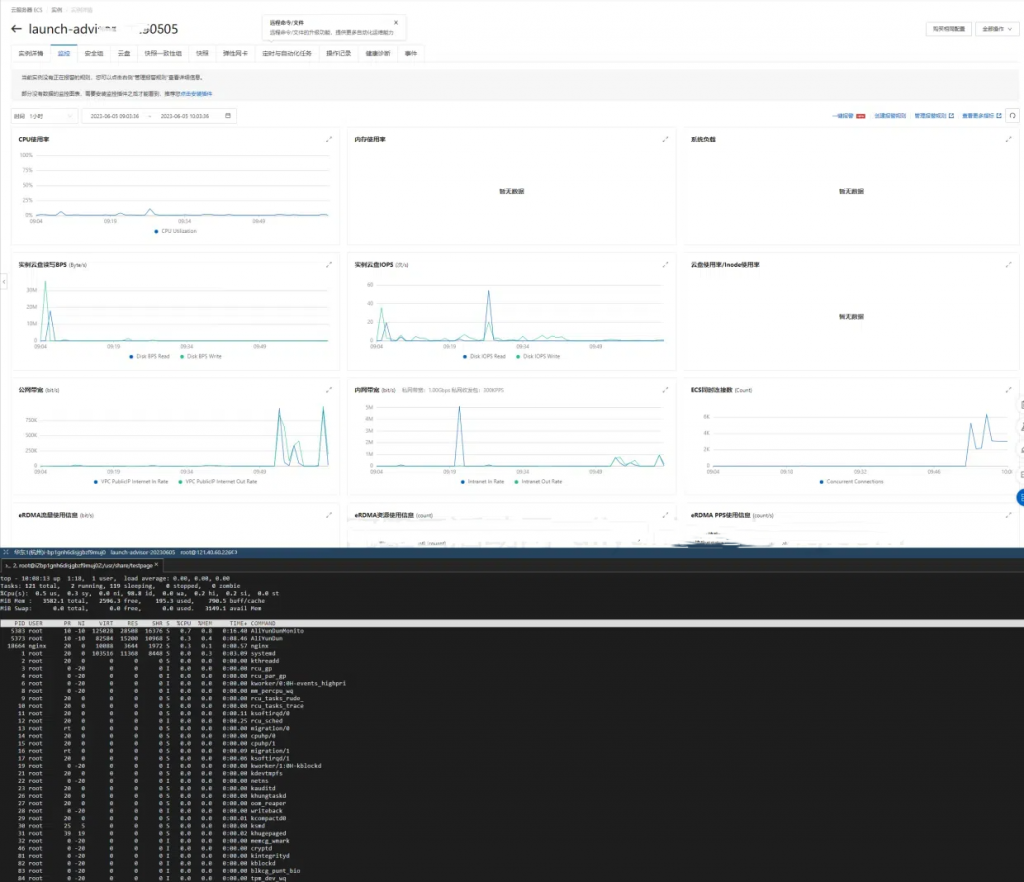
Task: Open calendar icon in the date range field
Action: tap(228, 116)
